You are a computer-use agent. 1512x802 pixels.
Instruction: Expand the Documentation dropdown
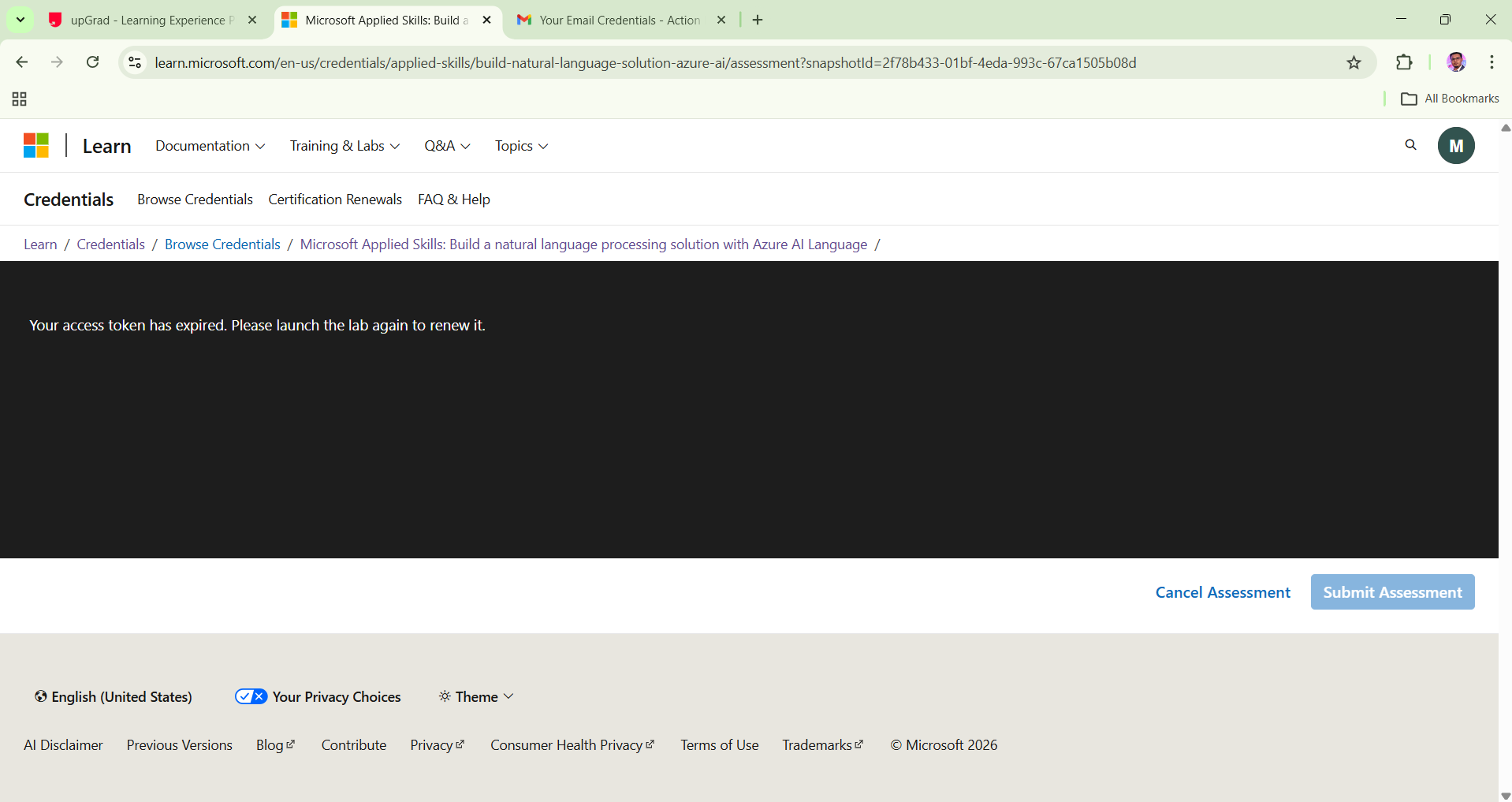click(x=210, y=146)
